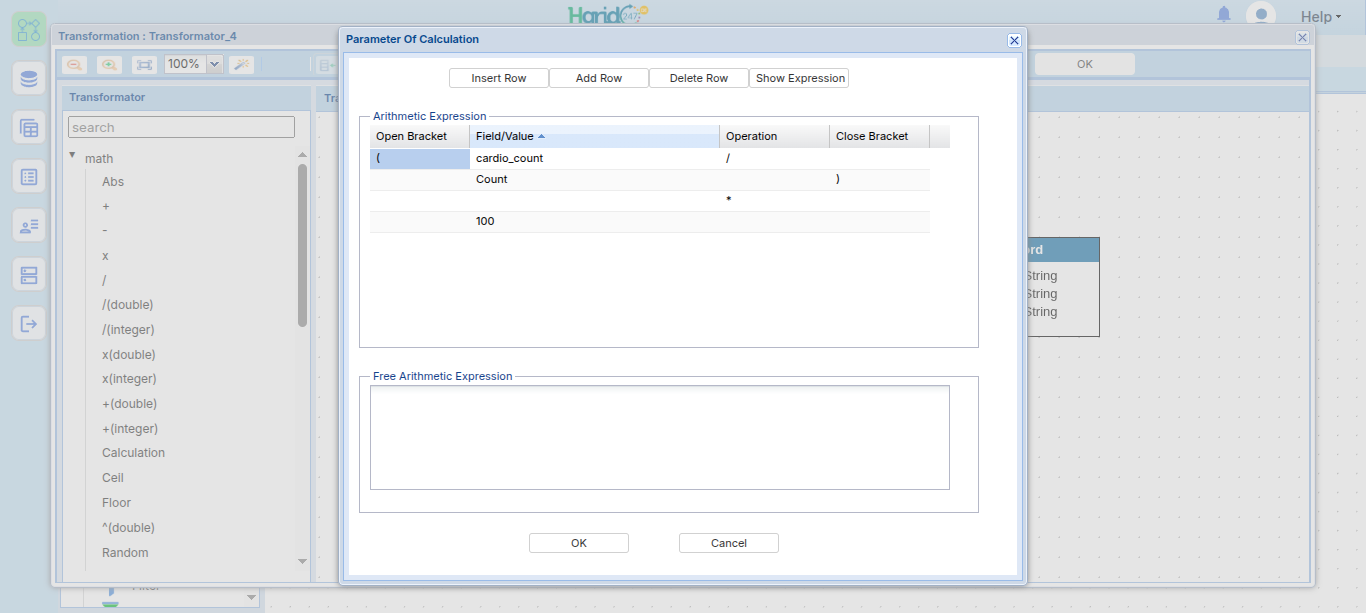Collapse the math tree group
1366x613 pixels.
(73, 156)
